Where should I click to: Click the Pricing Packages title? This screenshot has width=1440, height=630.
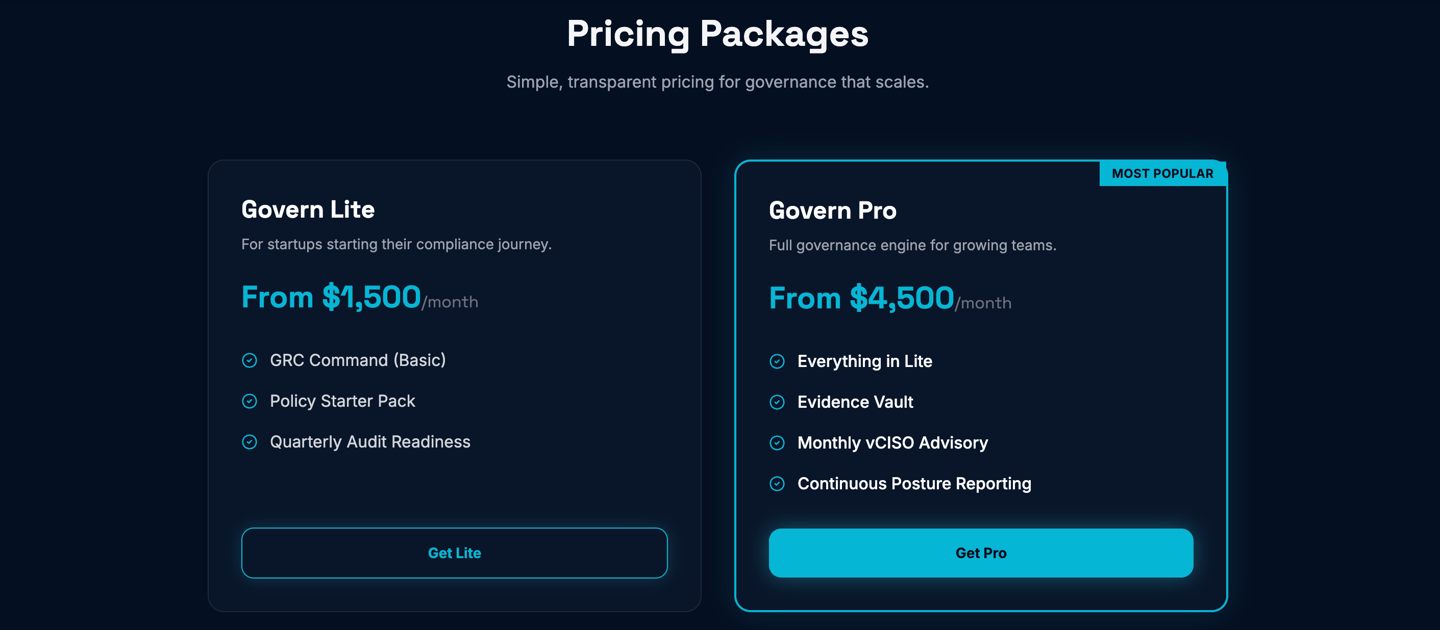click(x=717, y=34)
